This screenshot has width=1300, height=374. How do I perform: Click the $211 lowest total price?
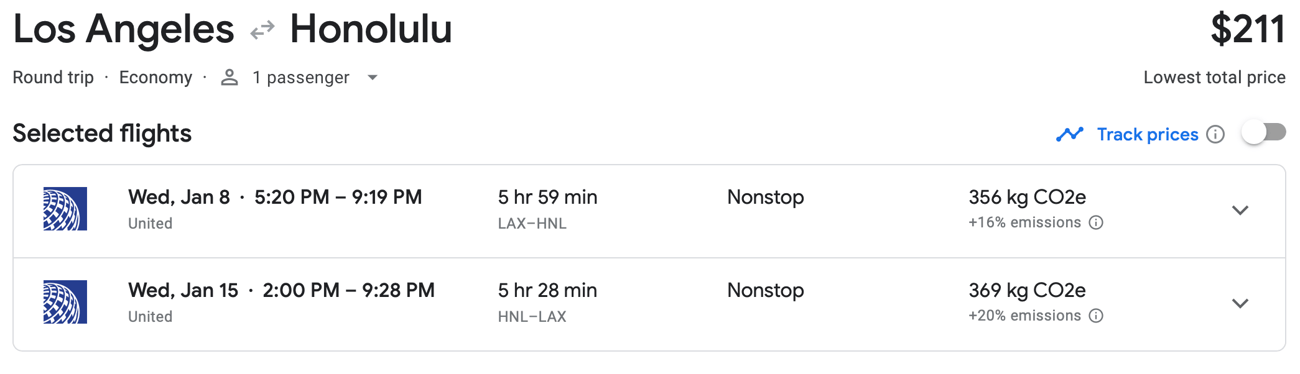tap(1247, 30)
